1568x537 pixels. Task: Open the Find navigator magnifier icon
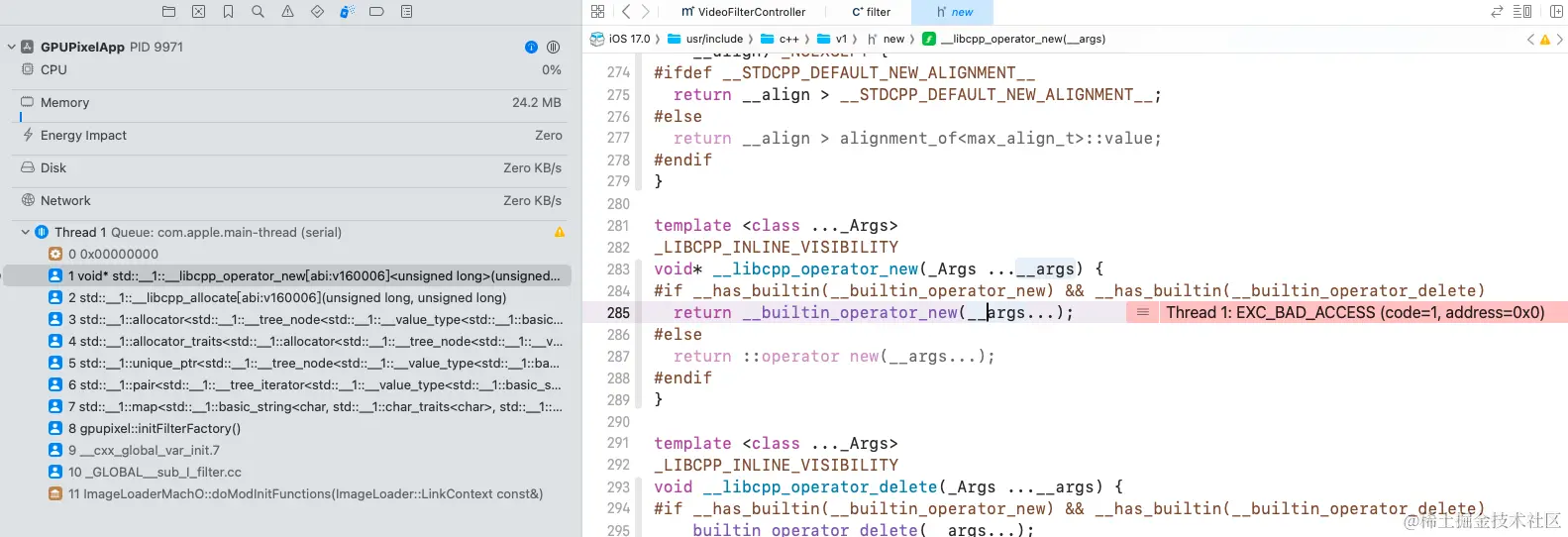click(x=258, y=12)
